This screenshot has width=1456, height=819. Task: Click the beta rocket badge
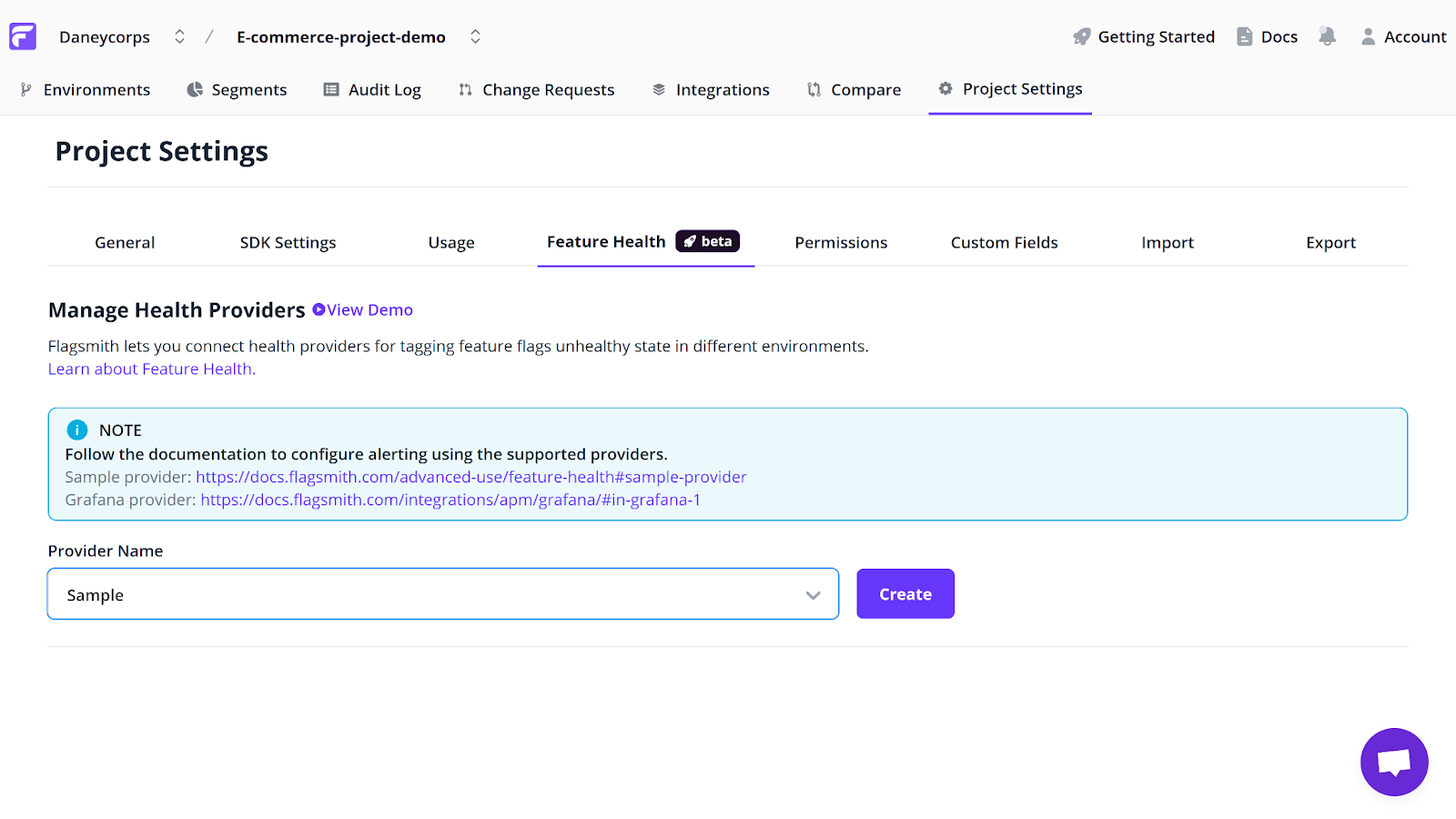pyautogui.click(x=707, y=241)
